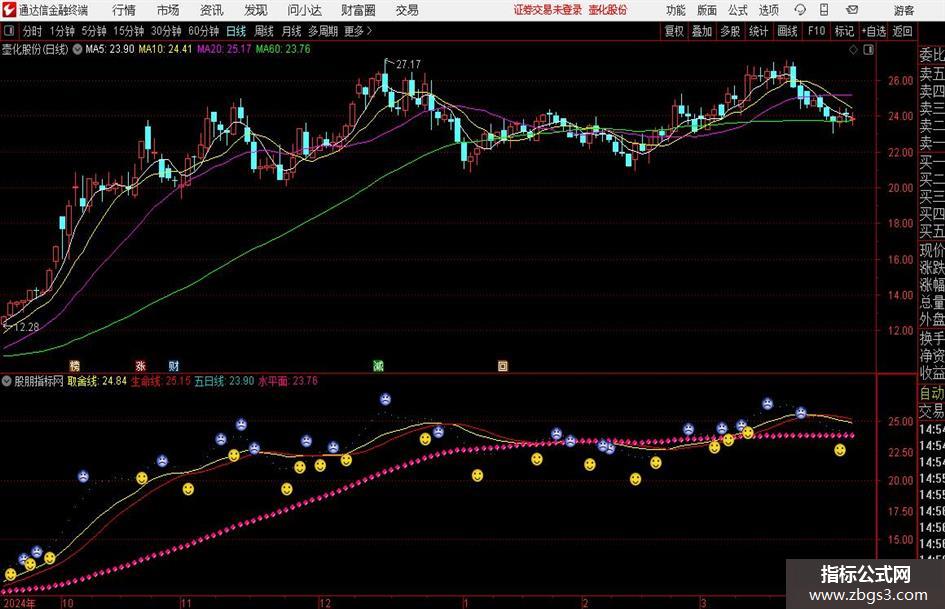This screenshot has height=609, width=945.
Task: Click the 取舍线: 24.84 indicator label
Action: [97, 381]
